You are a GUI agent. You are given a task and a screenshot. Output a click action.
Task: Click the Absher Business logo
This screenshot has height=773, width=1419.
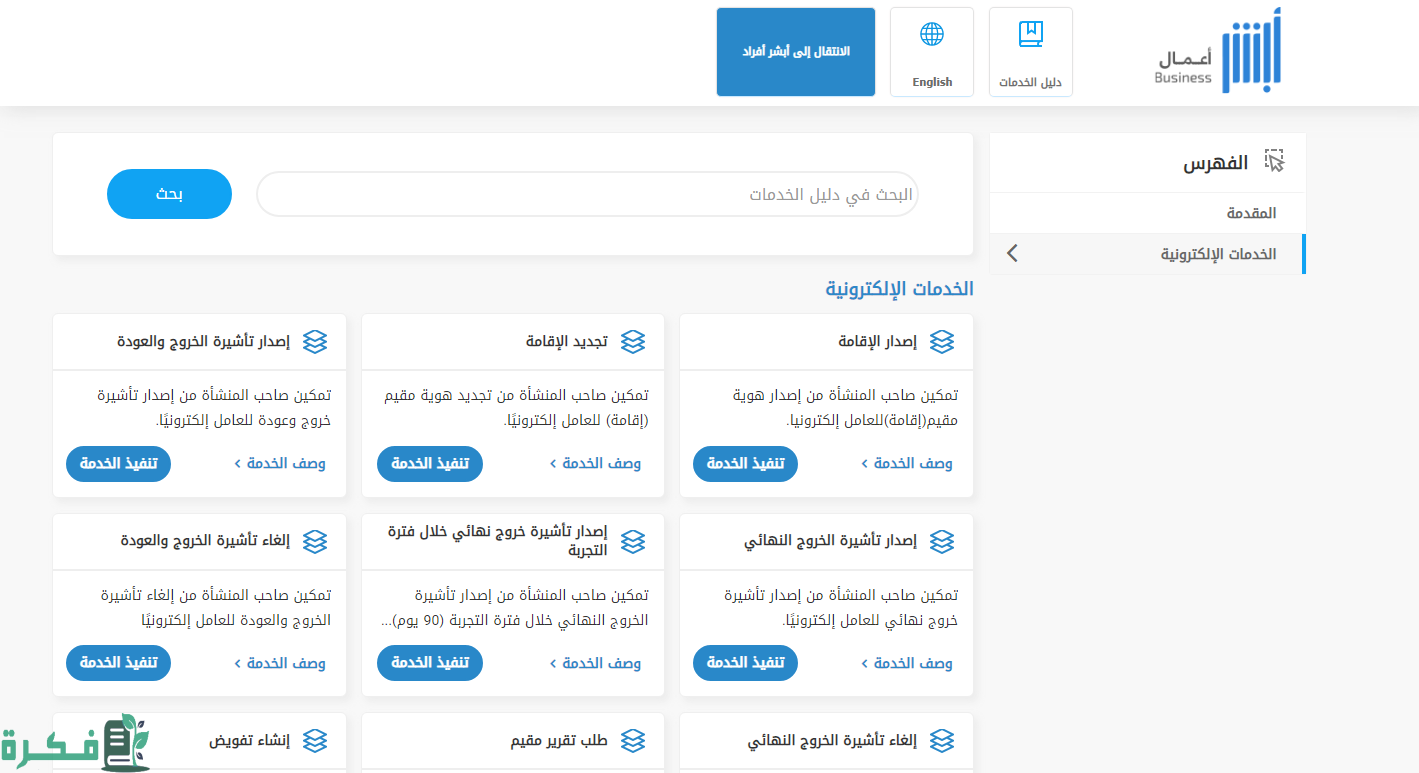1217,51
